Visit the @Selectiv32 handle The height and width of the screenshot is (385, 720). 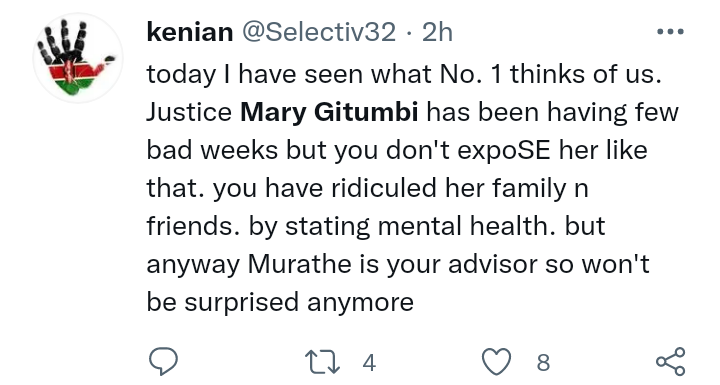[319, 32]
